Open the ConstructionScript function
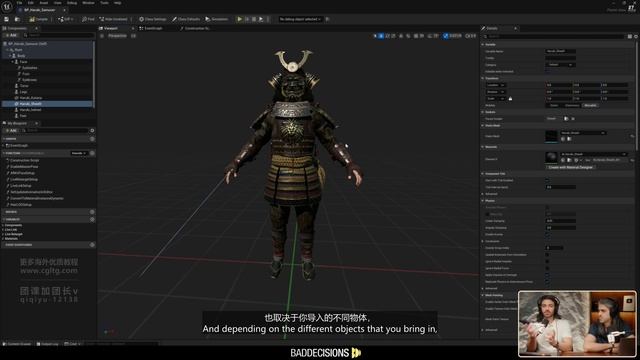The width and height of the screenshot is (640, 360). [25, 160]
